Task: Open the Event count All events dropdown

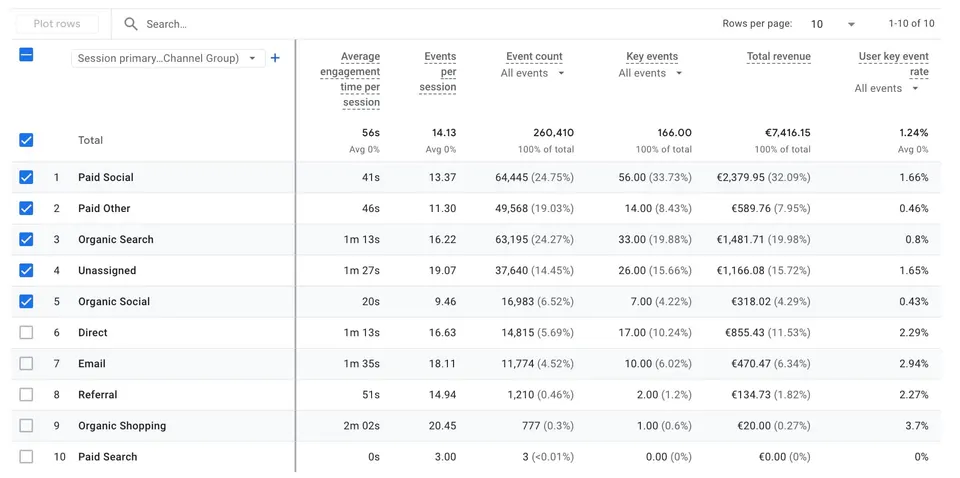Action: pos(533,73)
